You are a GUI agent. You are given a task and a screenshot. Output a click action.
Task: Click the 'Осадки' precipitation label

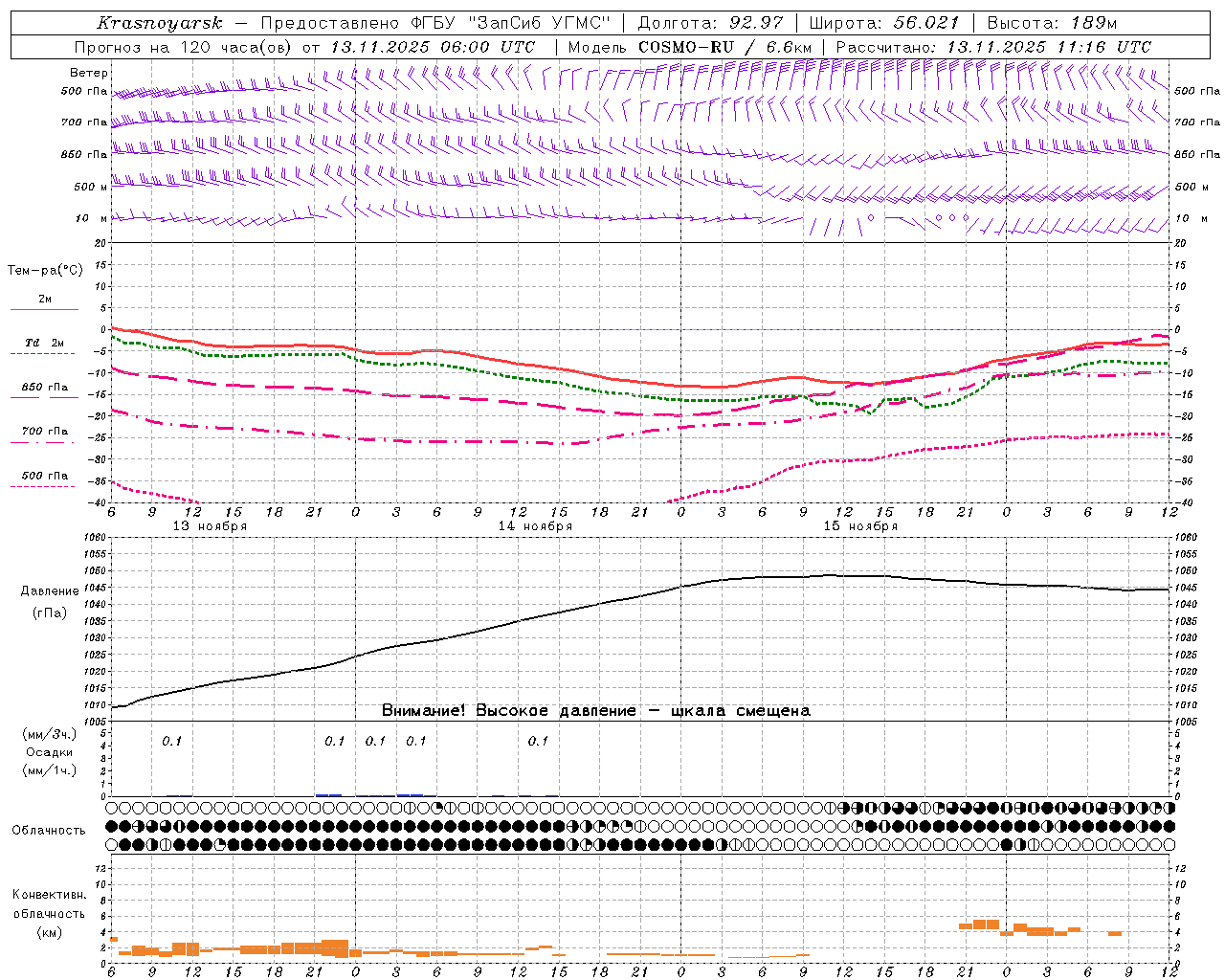50,752
